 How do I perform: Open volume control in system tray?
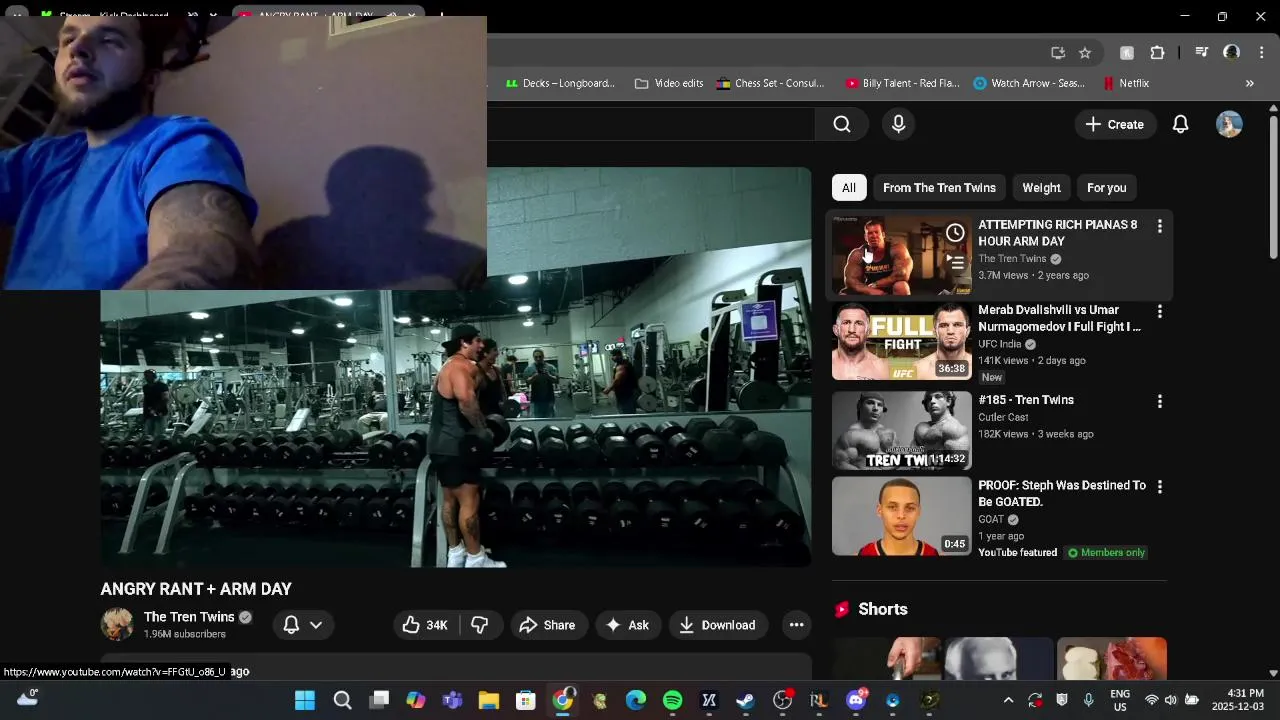pos(1171,700)
